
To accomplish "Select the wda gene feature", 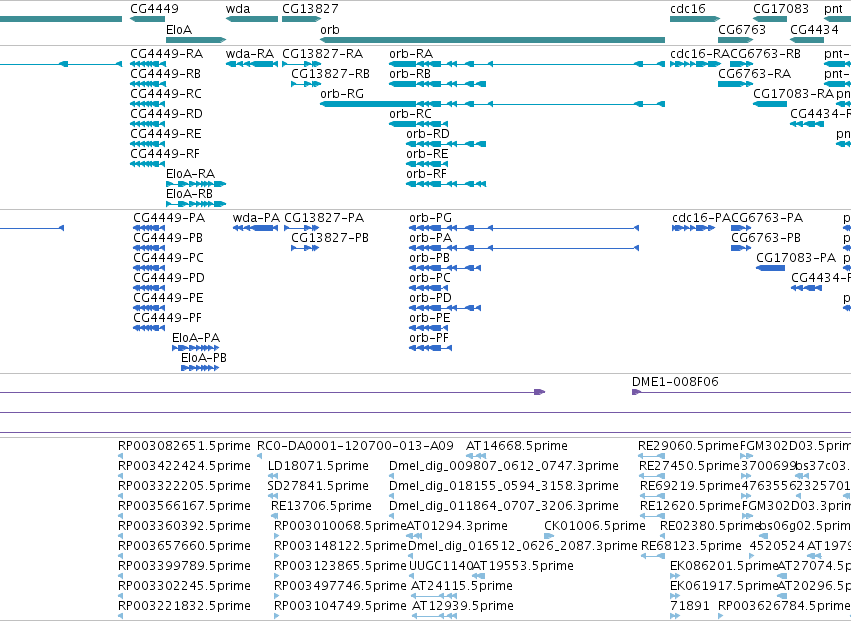I will coord(252,19).
